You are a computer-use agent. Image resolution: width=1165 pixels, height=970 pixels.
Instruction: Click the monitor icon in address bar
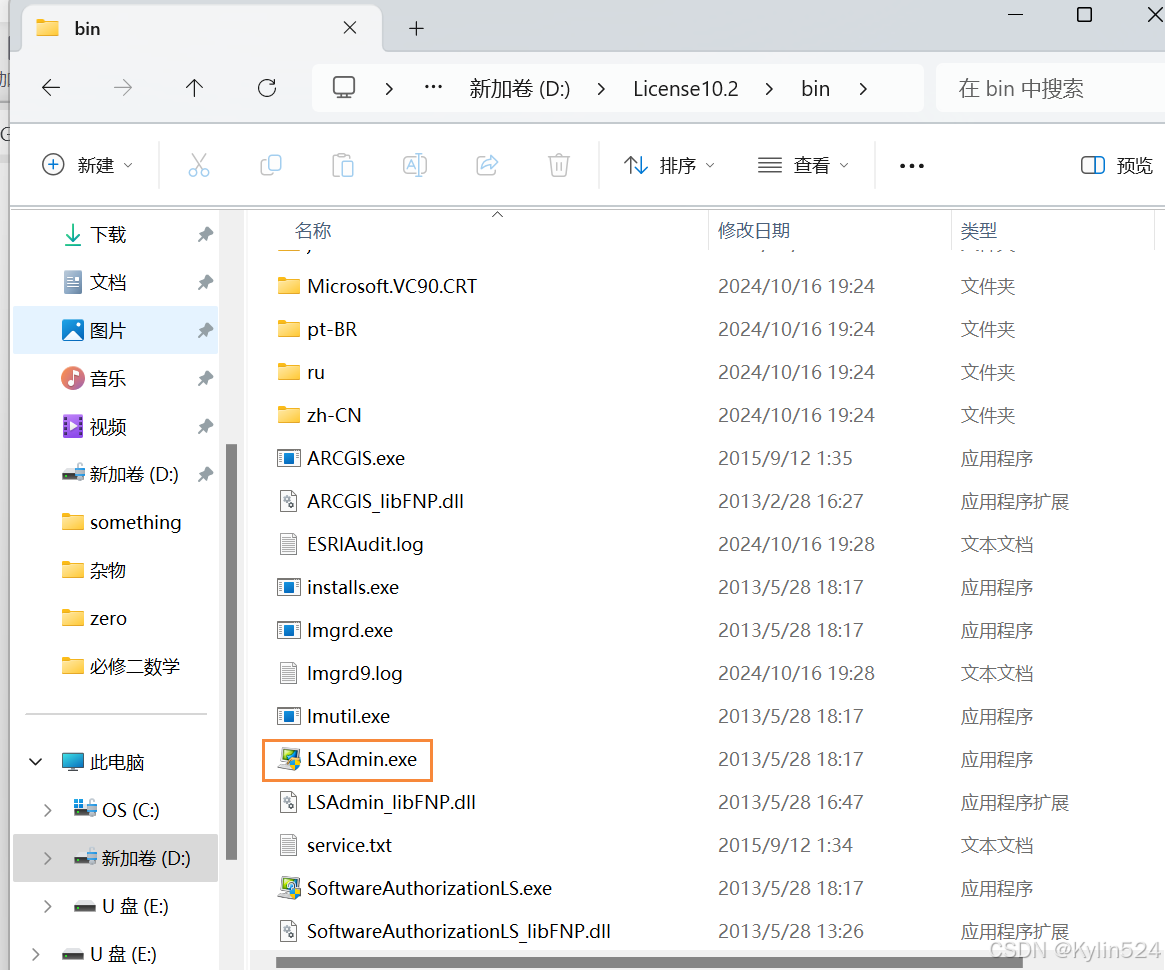pos(344,88)
